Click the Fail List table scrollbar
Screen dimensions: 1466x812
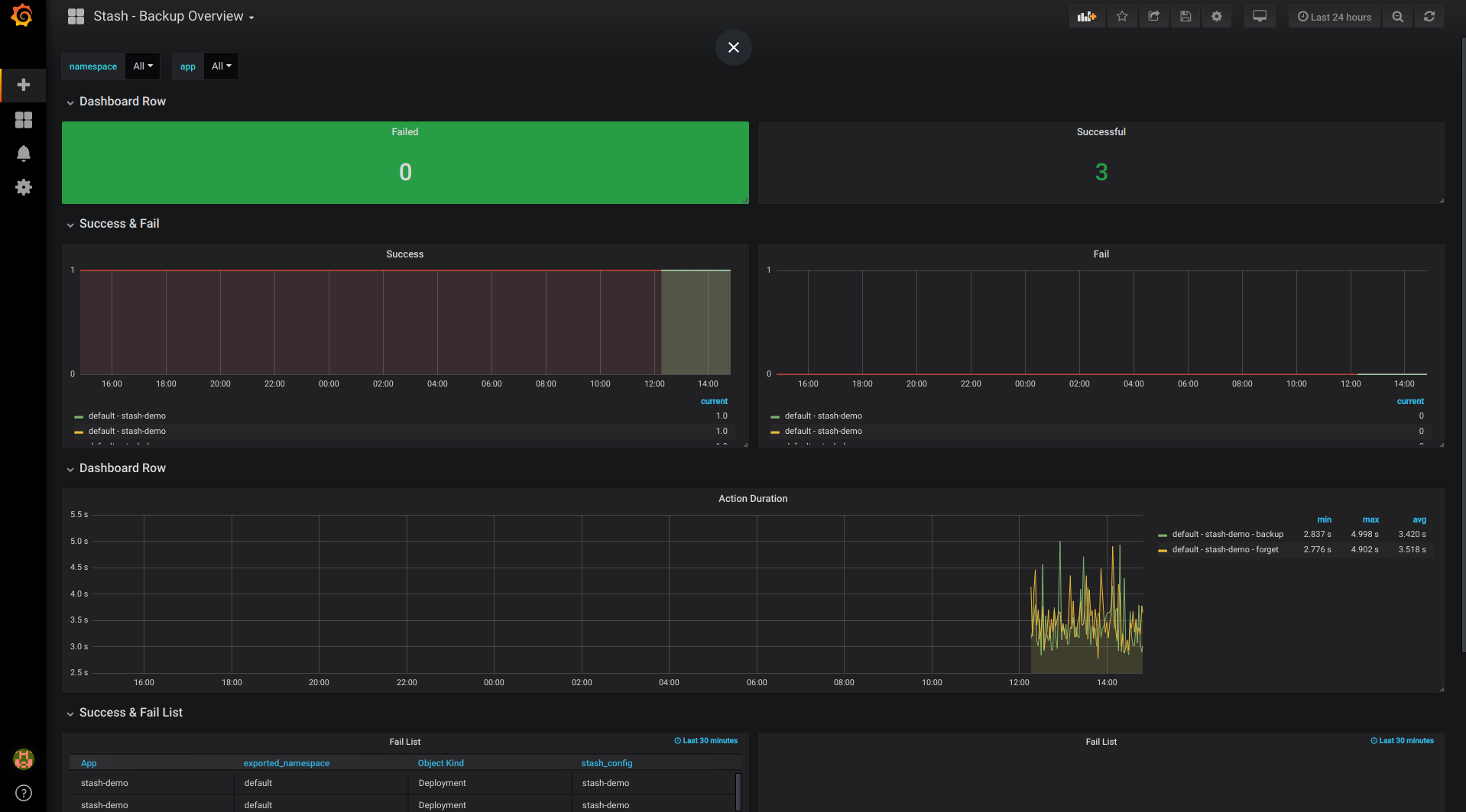pyautogui.click(x=738, y=791)
